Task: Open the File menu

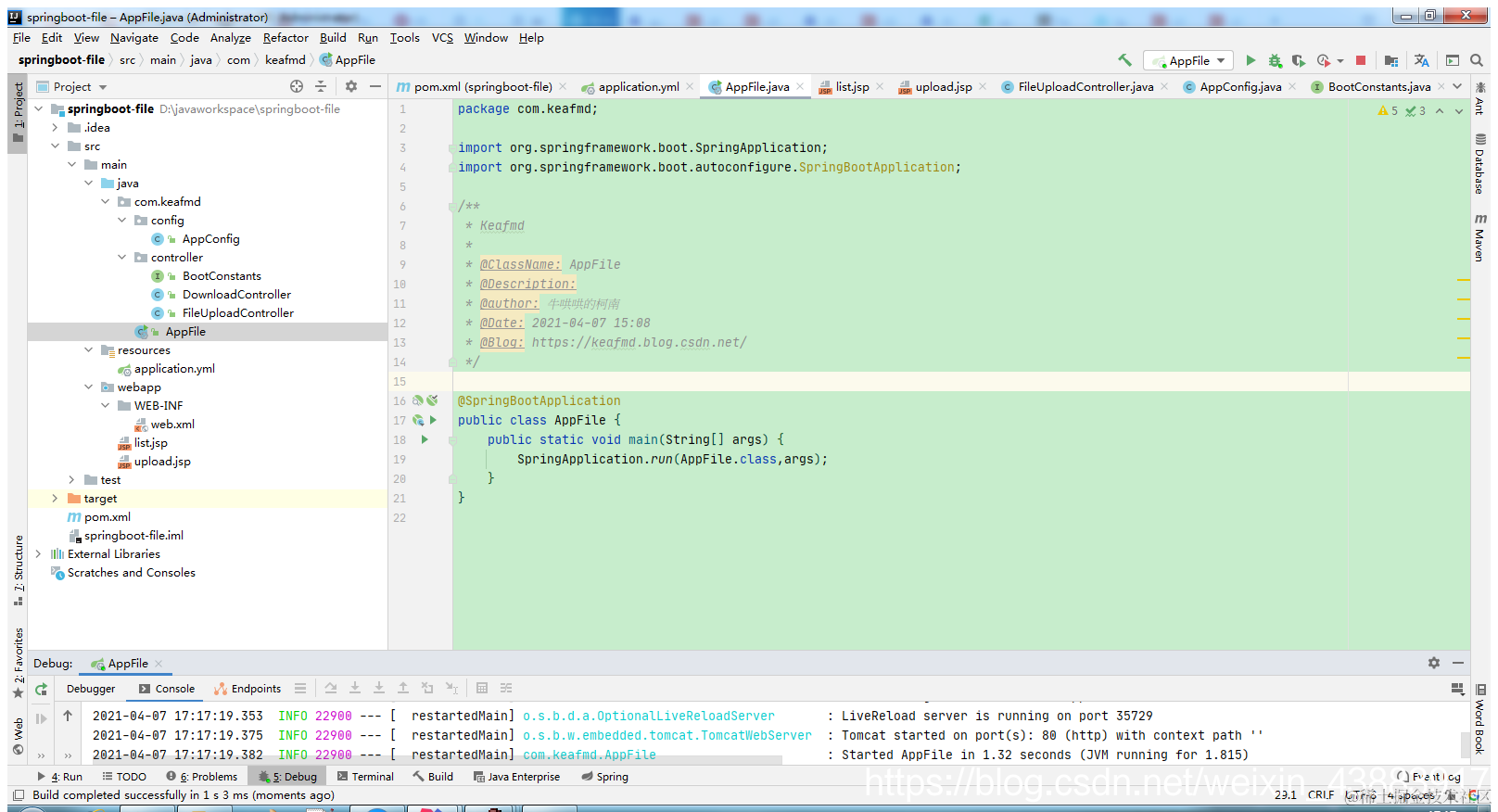Action: click(x=21, y=38)
